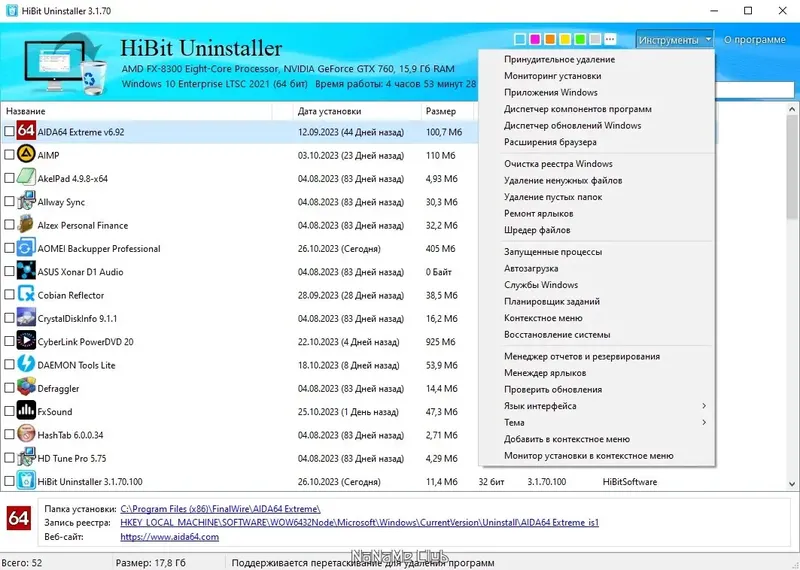Tick the Allway Sync checkbox
This screenshot has width=800, height=570.
point(9,202)
